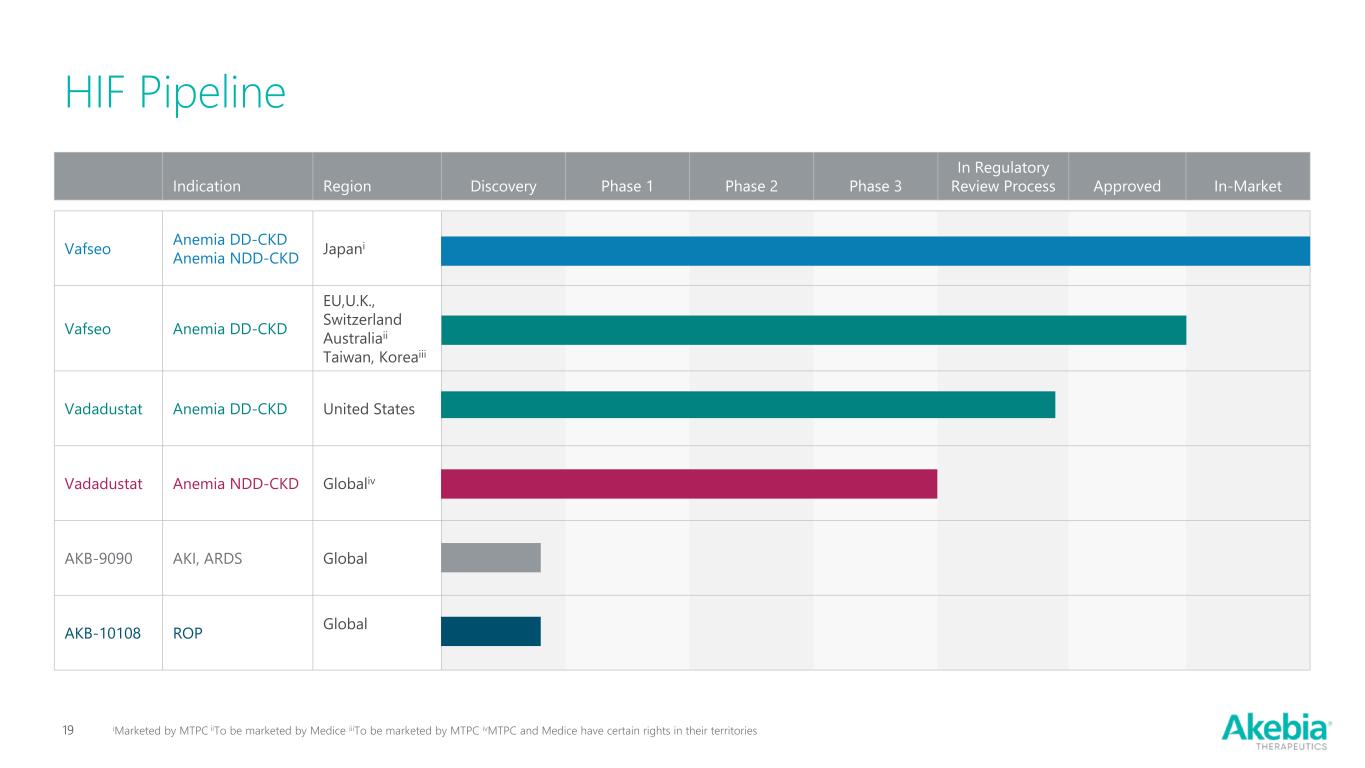Click the magenta Anemia NDD-CKD Global bar
The height and width of the screenshot is (768, 1365).
(688, 483)
